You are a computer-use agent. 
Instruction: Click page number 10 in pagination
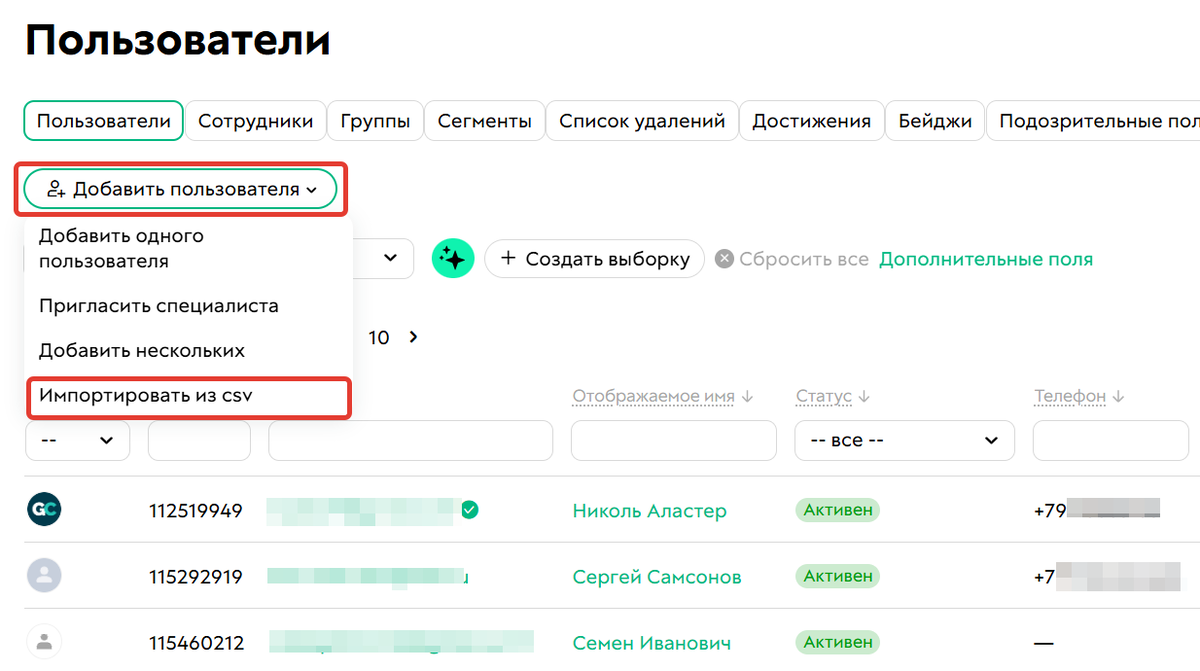click(379, 338)
